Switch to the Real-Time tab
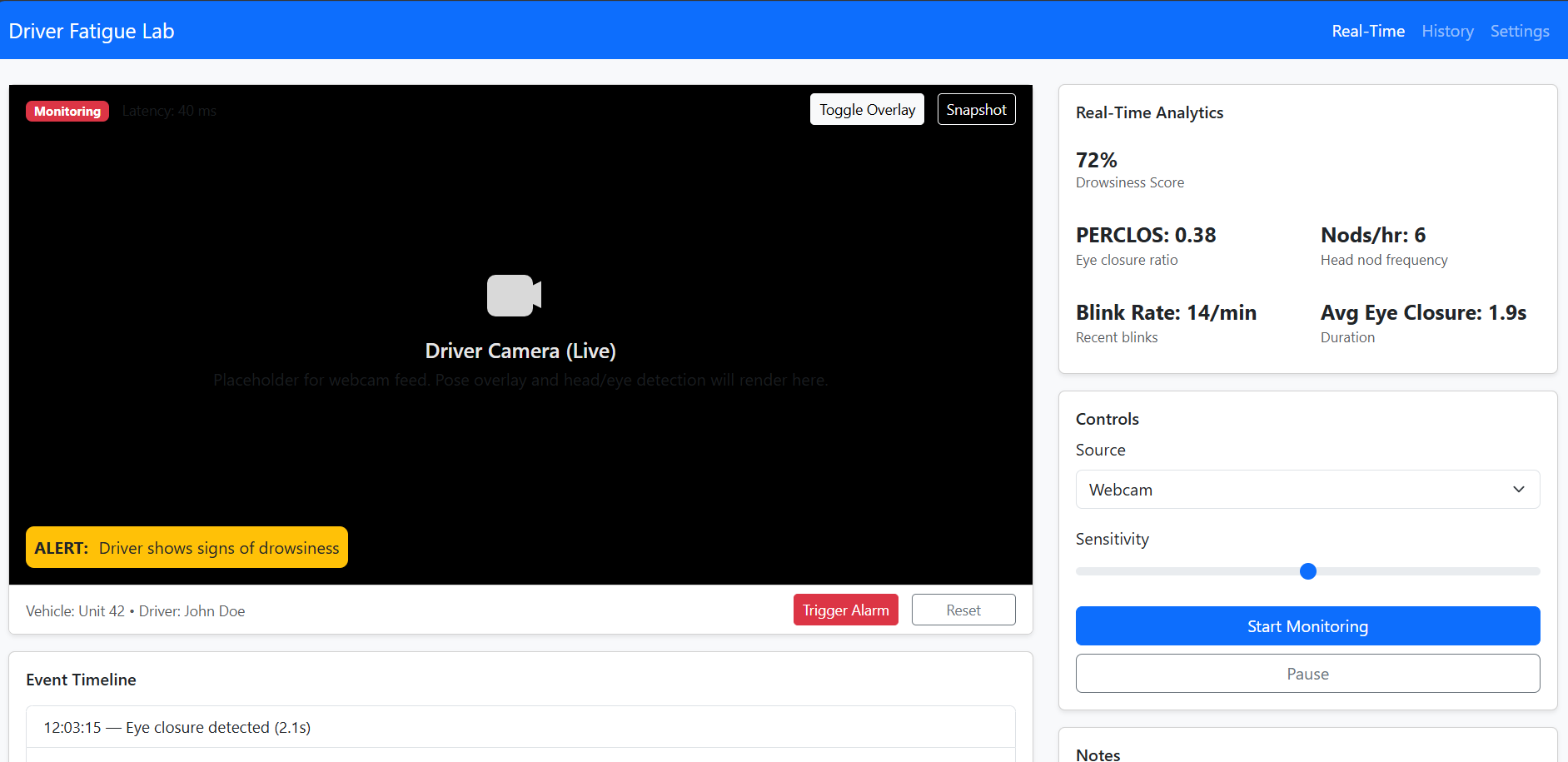This screenshot has width=1568, height=762. [x=1367, y=31]
